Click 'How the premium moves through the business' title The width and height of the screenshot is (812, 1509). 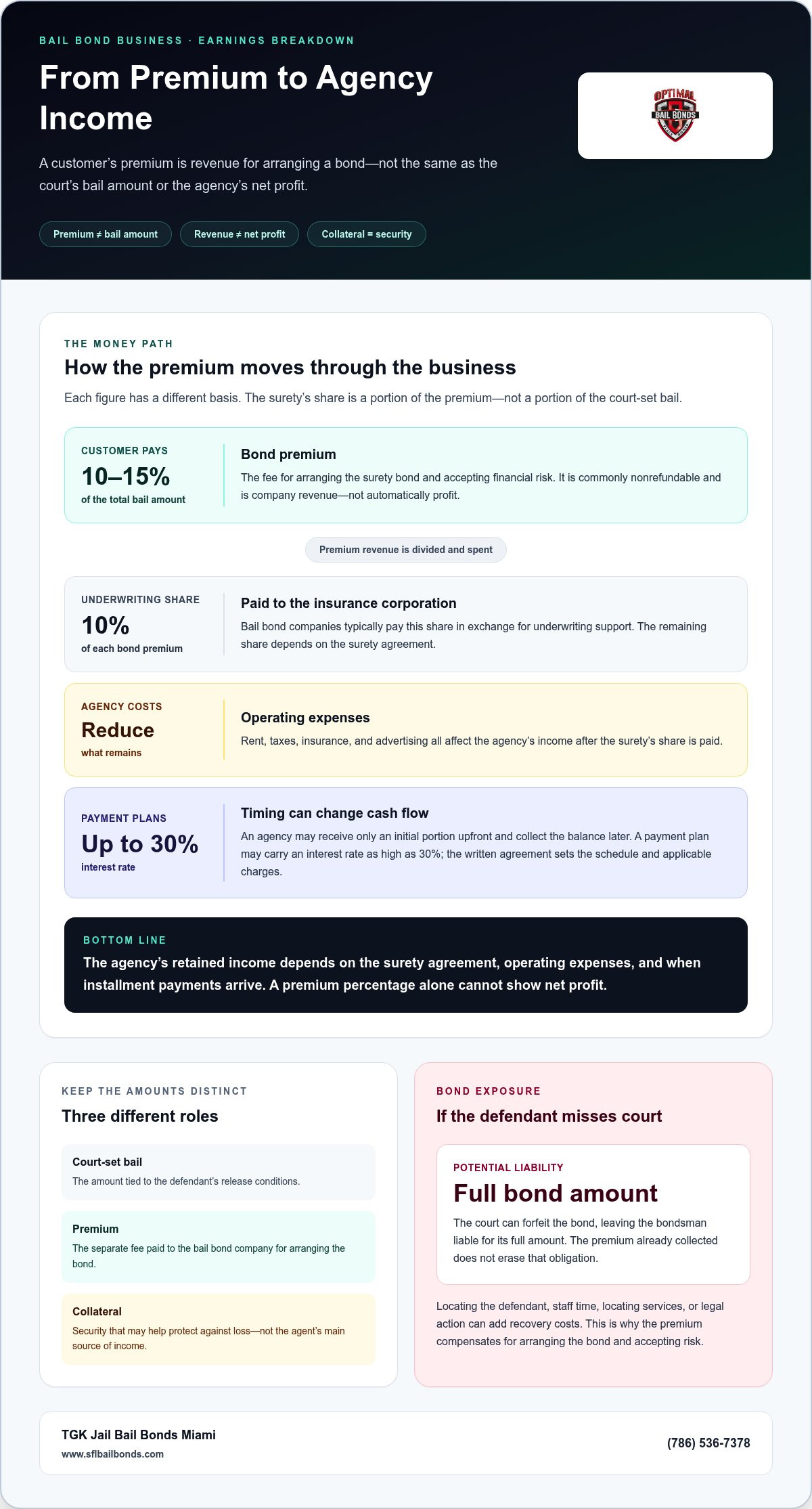point(290,368)
